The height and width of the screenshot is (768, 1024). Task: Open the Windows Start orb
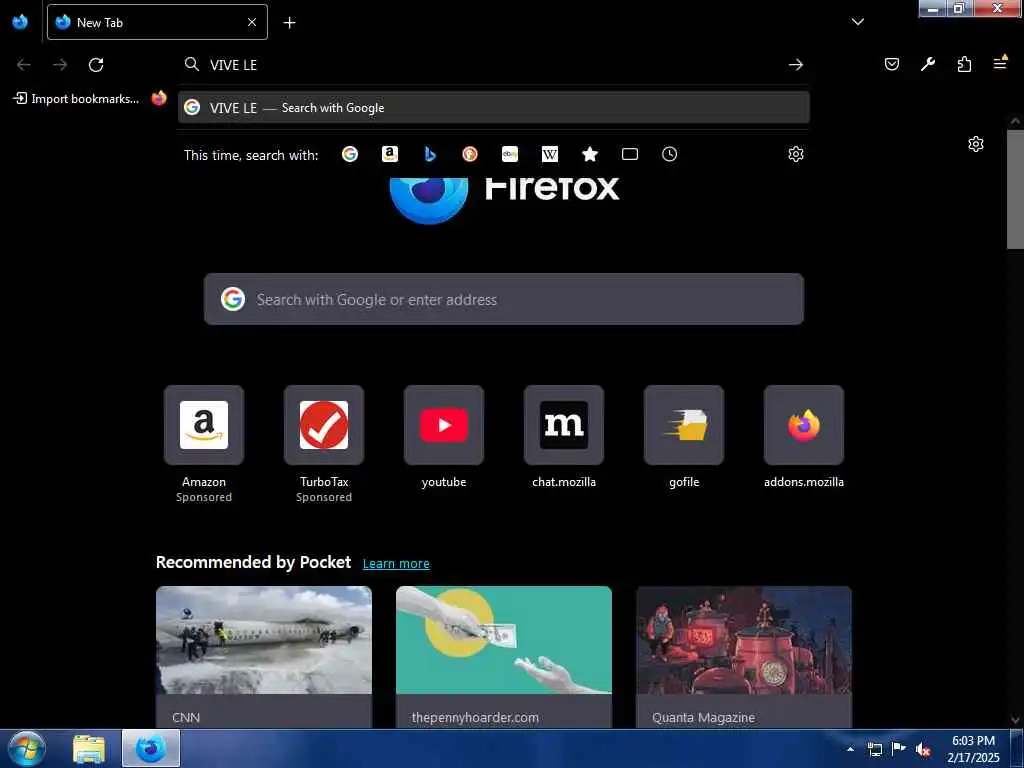click(26, 748)
